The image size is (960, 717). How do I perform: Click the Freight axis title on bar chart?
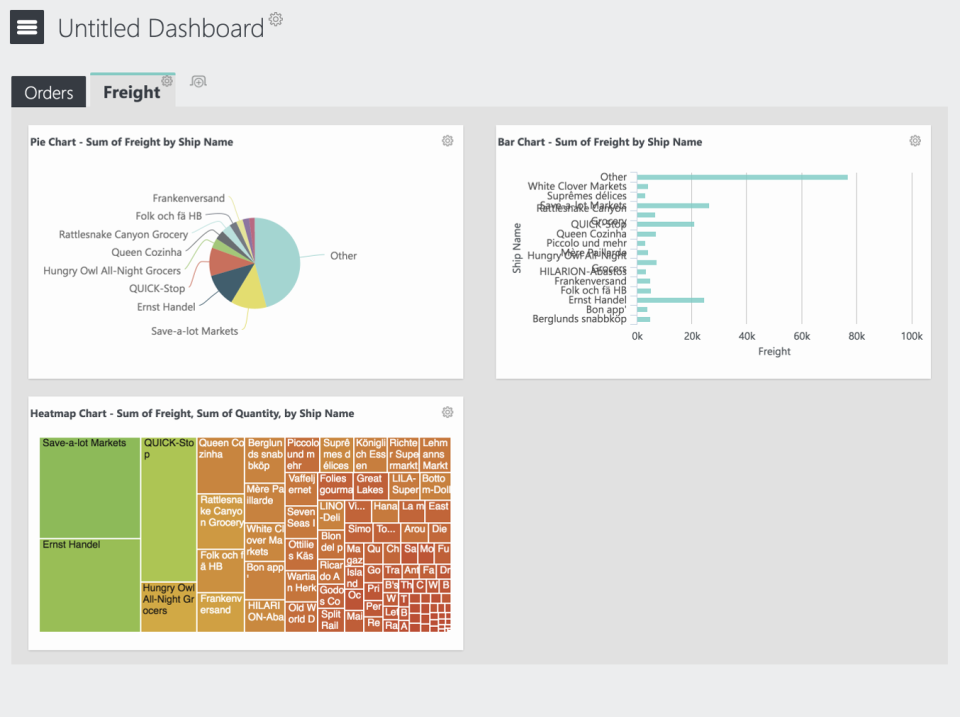(x=774, y=351)
